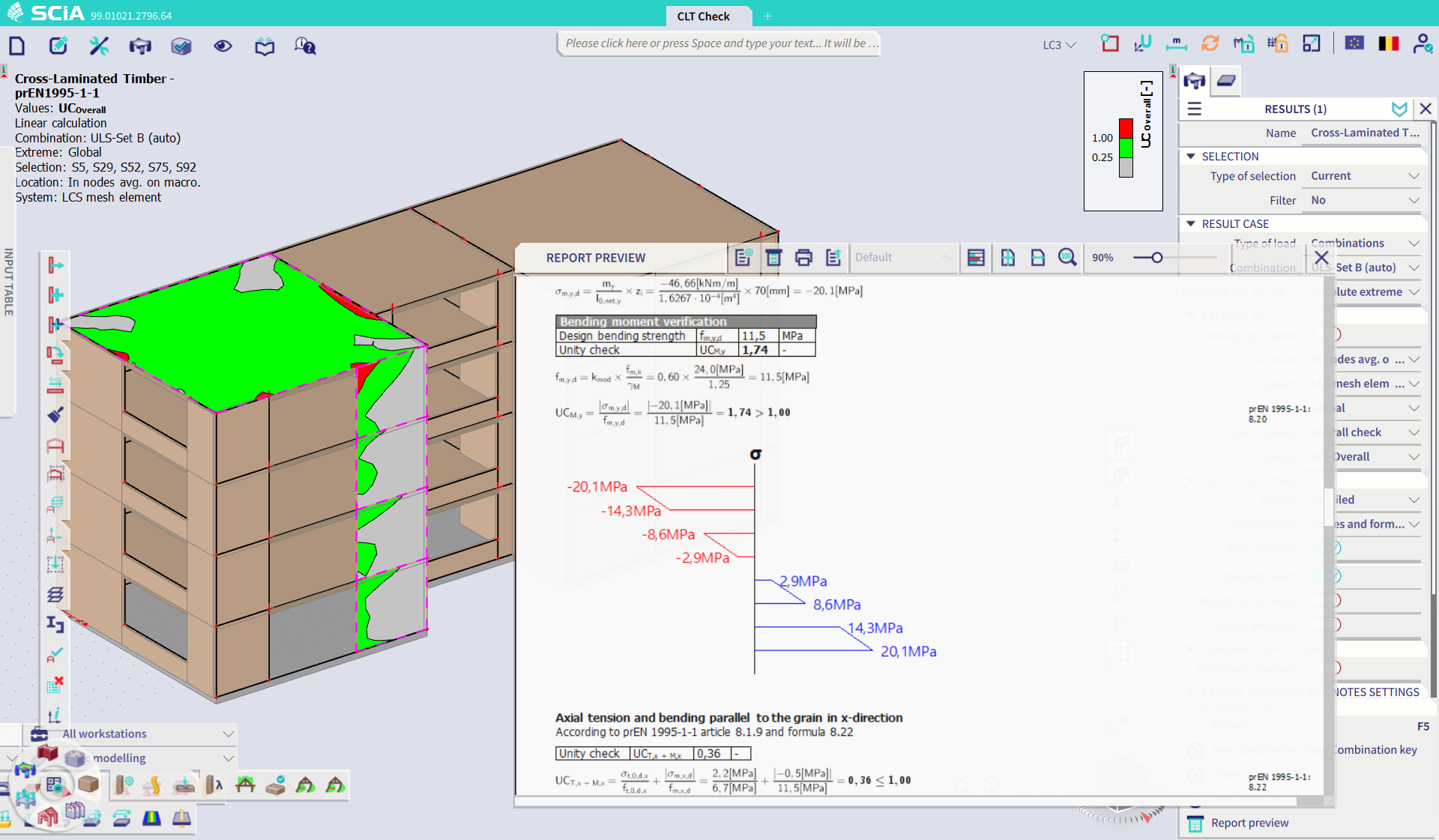The width and height of the screenshot is (1439, 840).
Task: Switch to the CLT Check tab
Action: pos(703,16)
